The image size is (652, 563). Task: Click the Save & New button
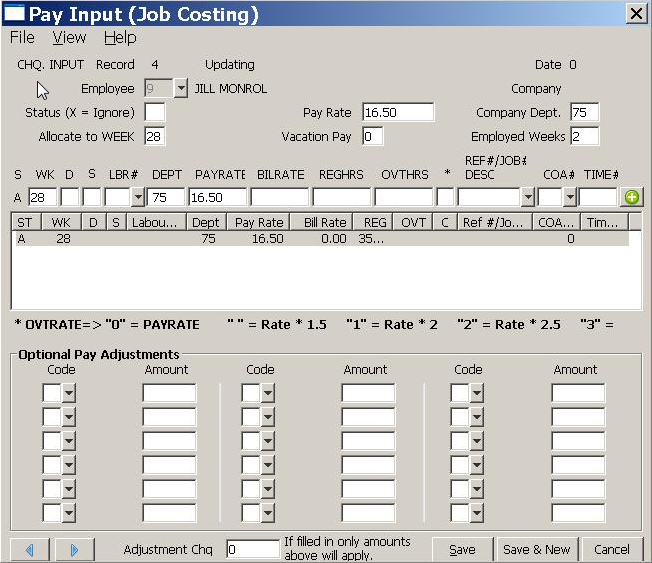[x=536, y=549]
